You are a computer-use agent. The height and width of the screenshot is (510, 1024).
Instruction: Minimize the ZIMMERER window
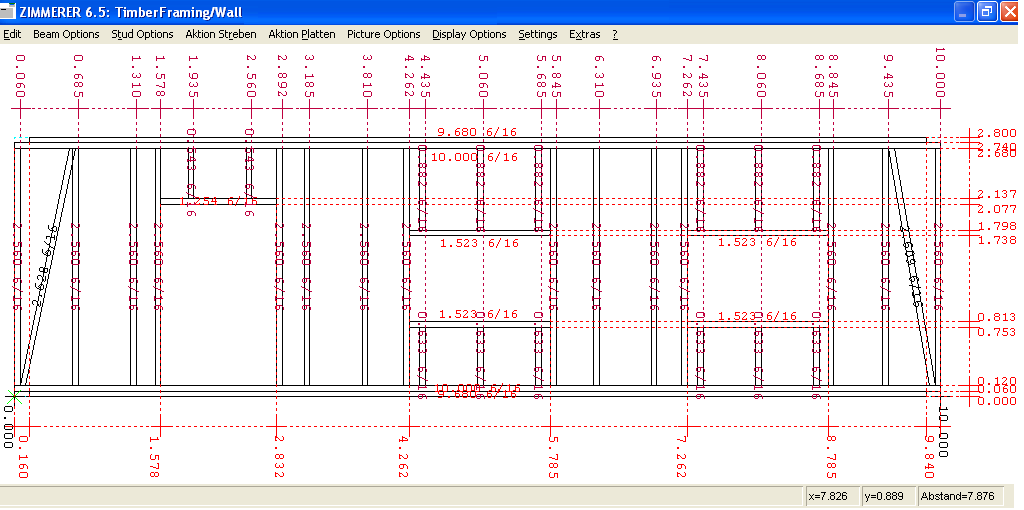coord(963,12)
